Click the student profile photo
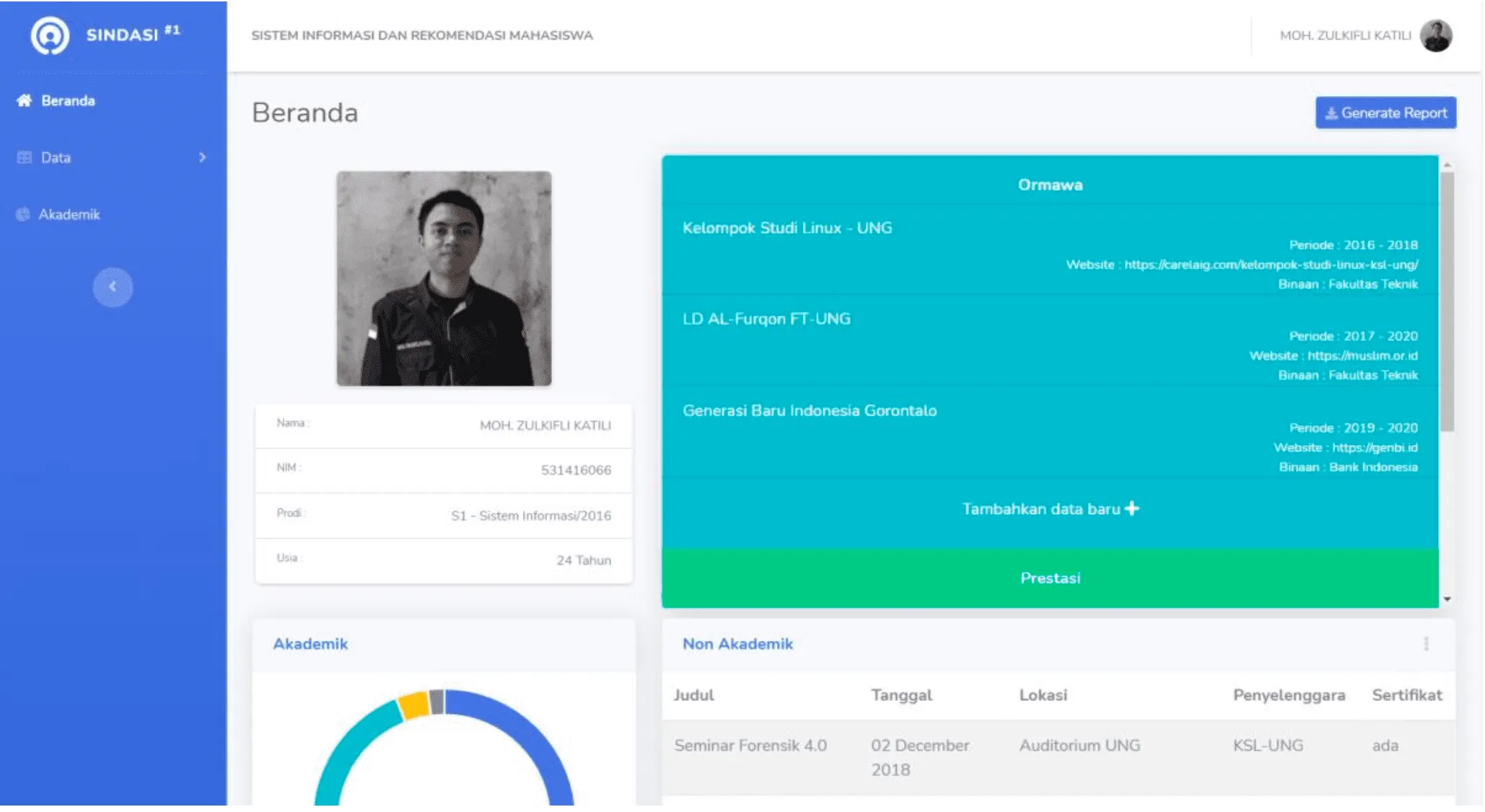 [x=444, y=278]
